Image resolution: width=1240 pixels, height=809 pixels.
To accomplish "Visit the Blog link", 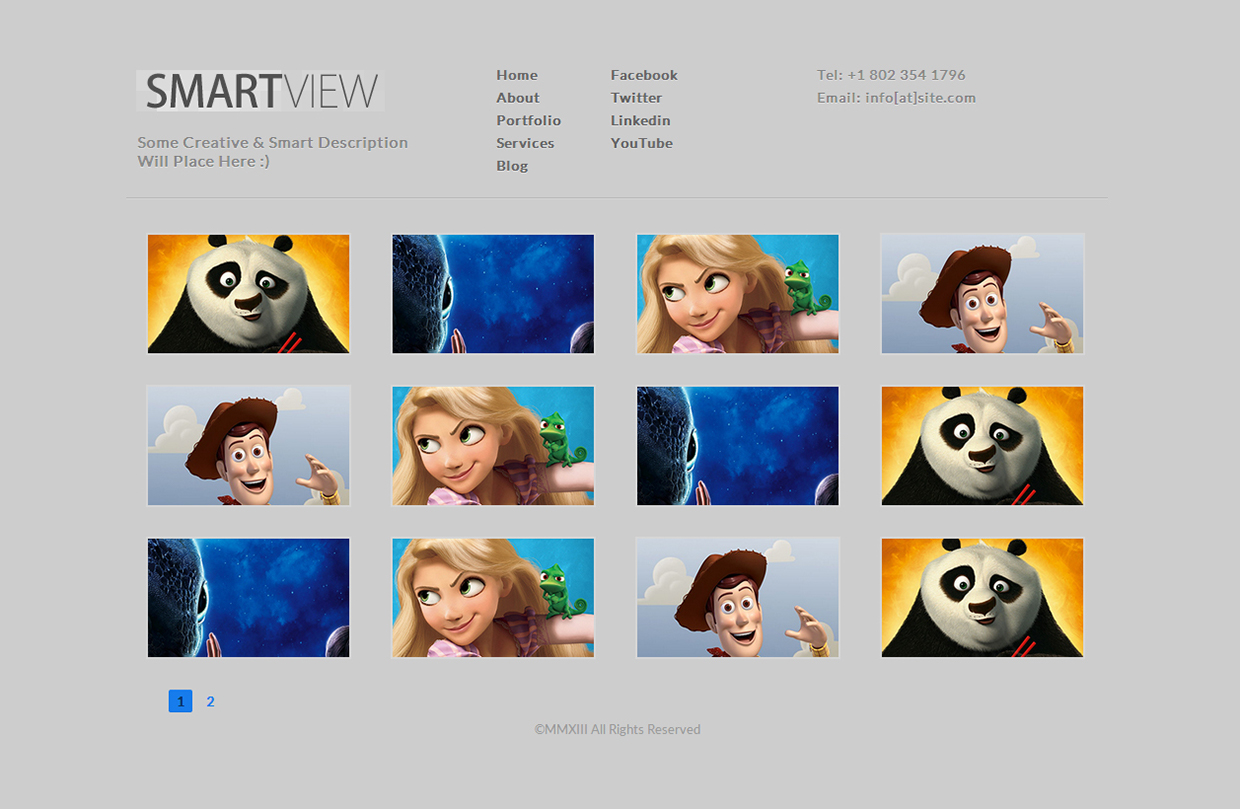I will coord(512,166).
